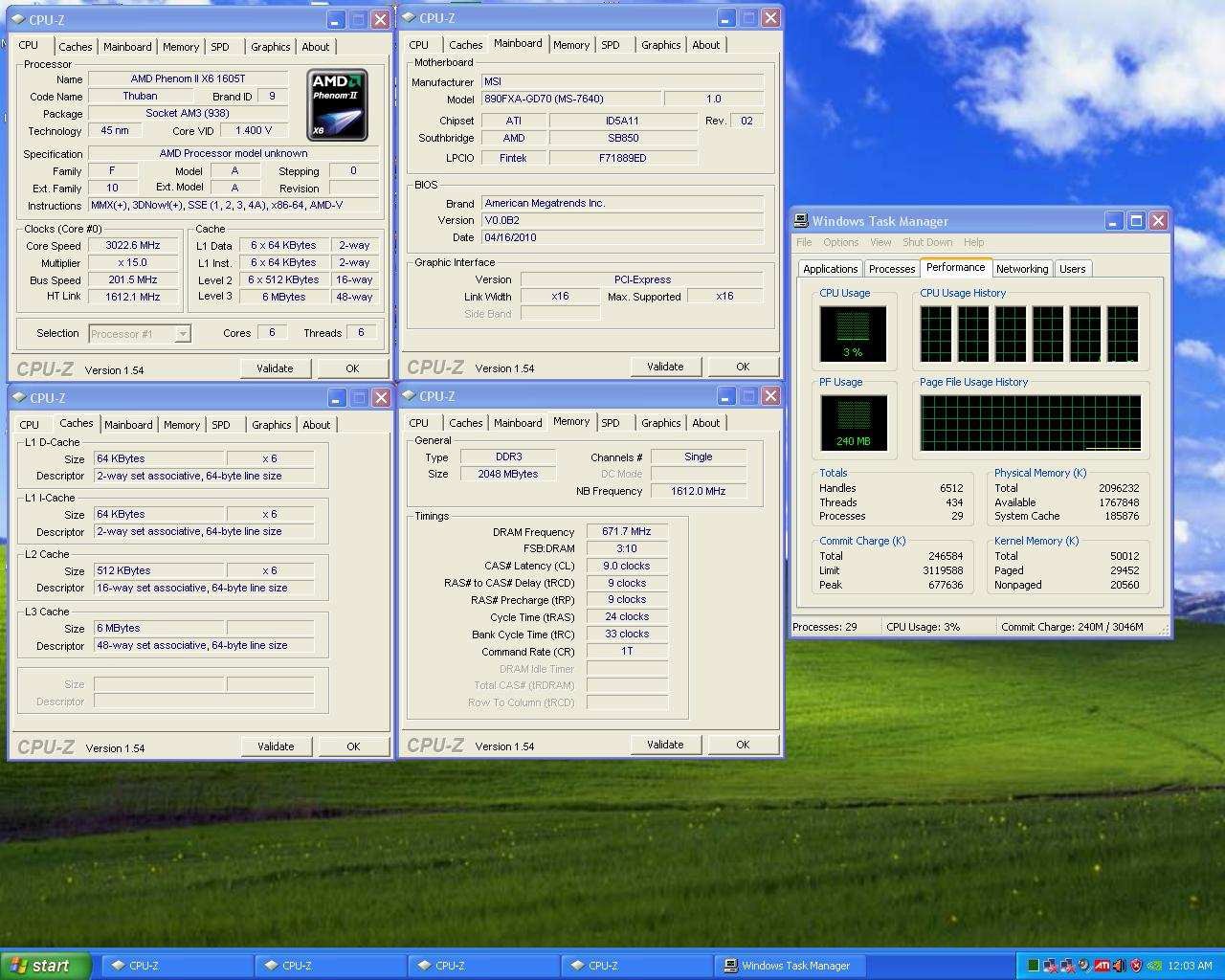Viewport: 1225px width, 980px height.
Task: Click the green CPU meter tray icon
Action: pos(1033,965)
